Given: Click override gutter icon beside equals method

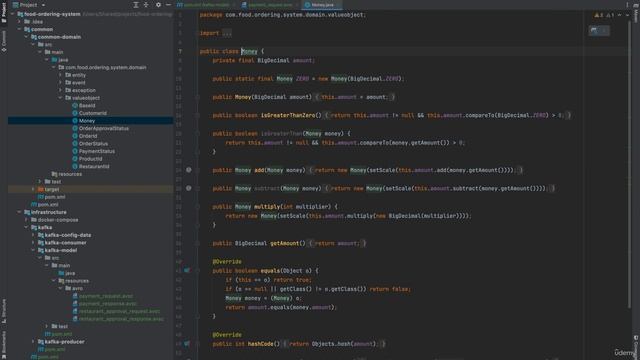Looking at the screenshot, I should (187, 270).
